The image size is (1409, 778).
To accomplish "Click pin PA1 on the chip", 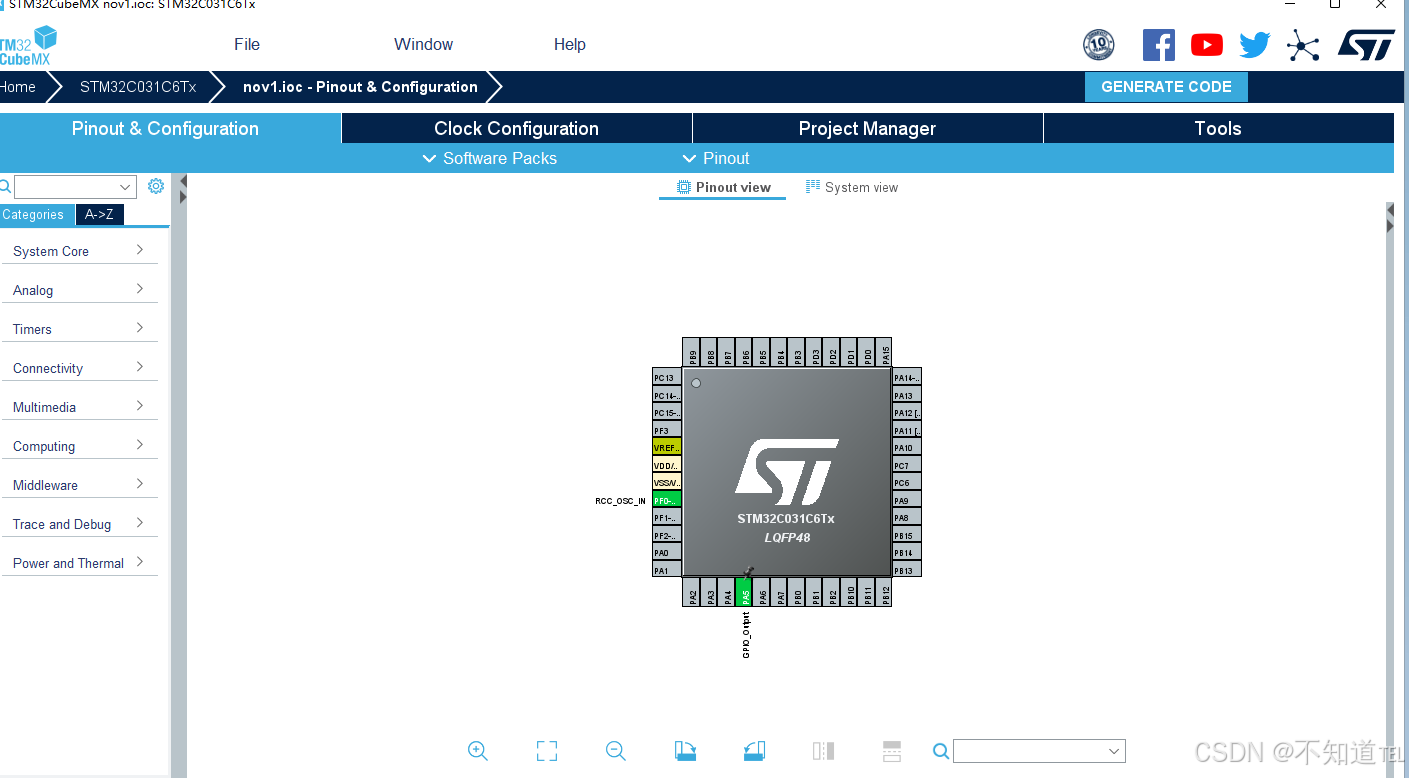I will click(667, 570).
